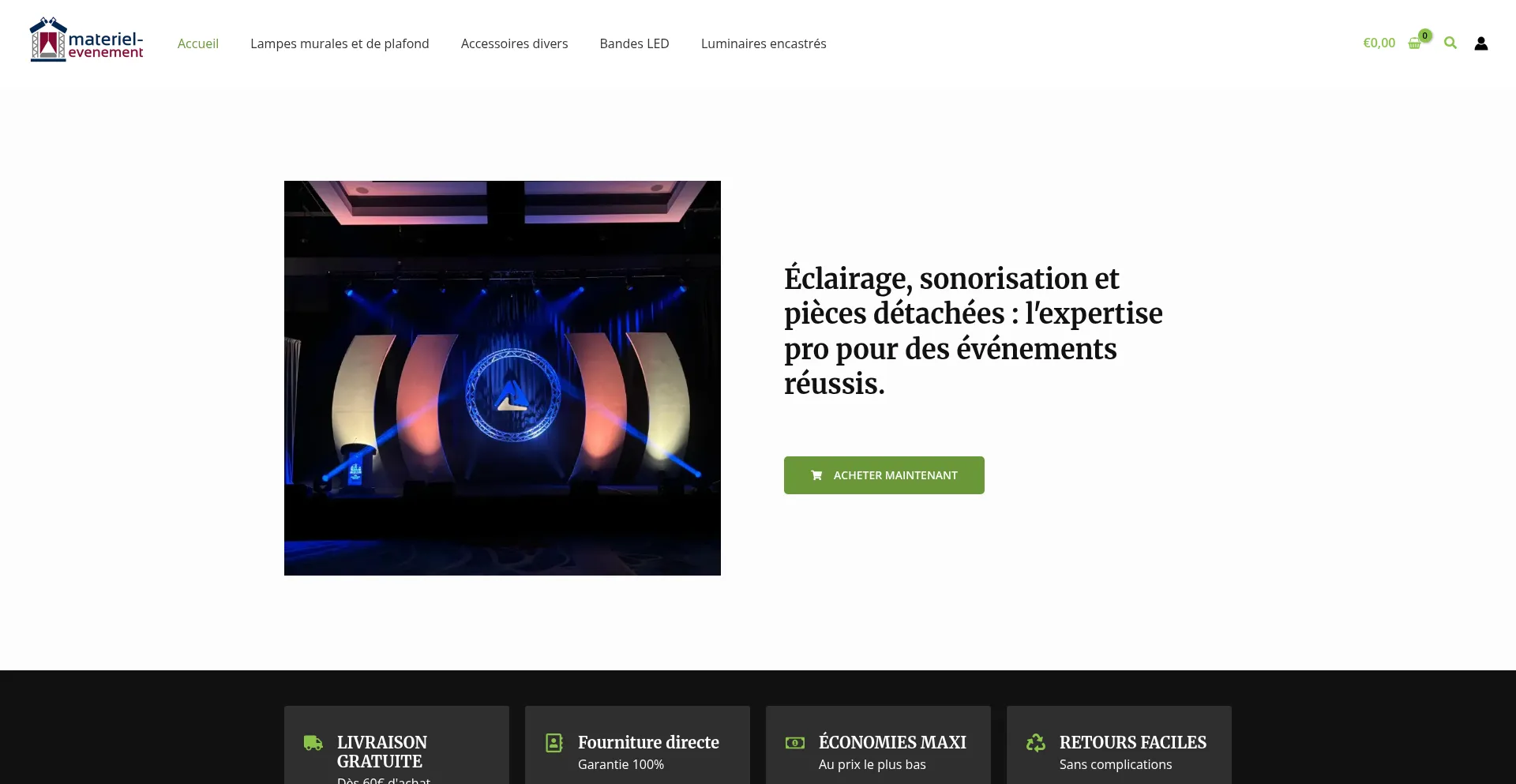This screenshot has height=784, width=1516.
Task: Open Bandes LED menu item
Action: tap(634, 43)
